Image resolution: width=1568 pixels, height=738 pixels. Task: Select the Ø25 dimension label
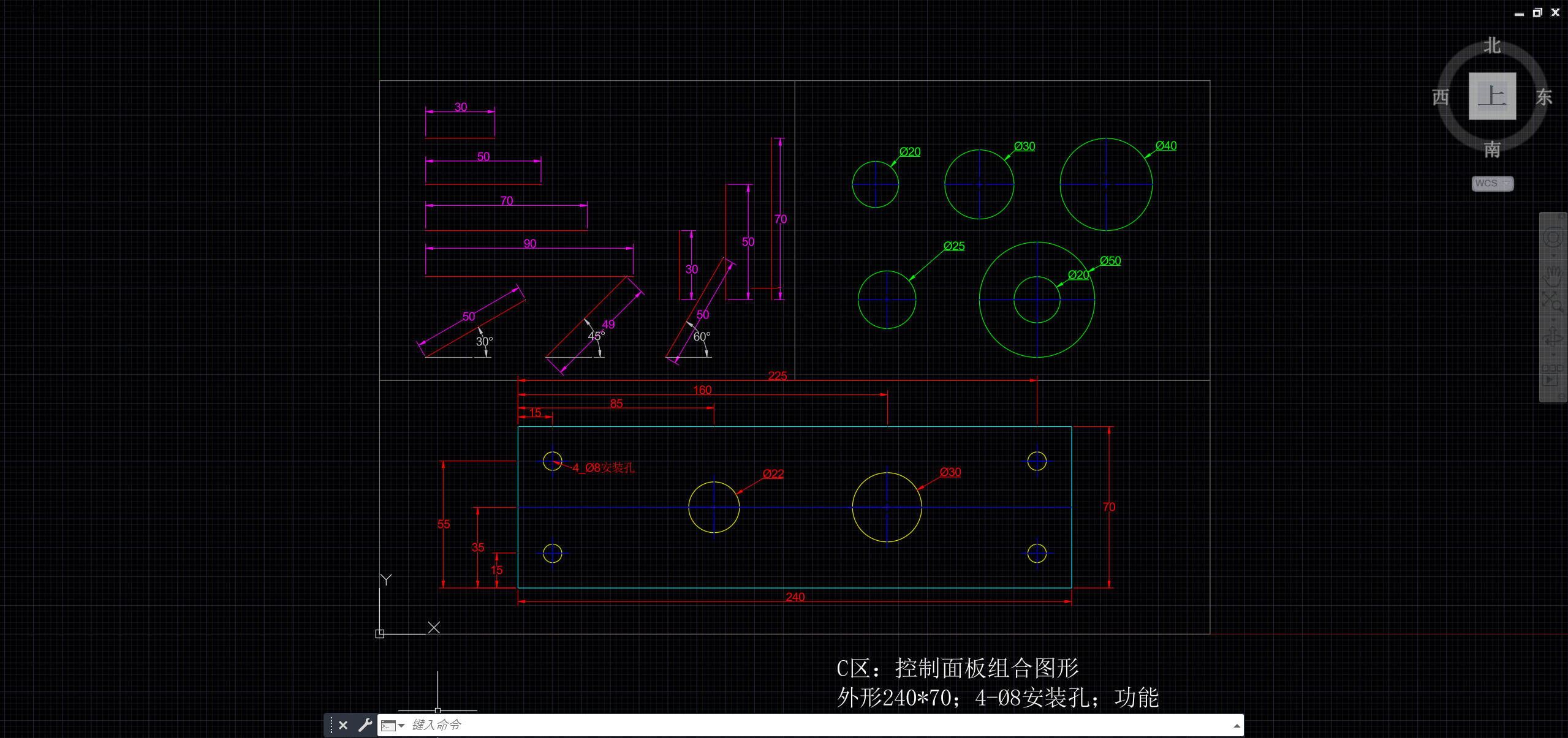pyautogui.click(x=954, y=246)
